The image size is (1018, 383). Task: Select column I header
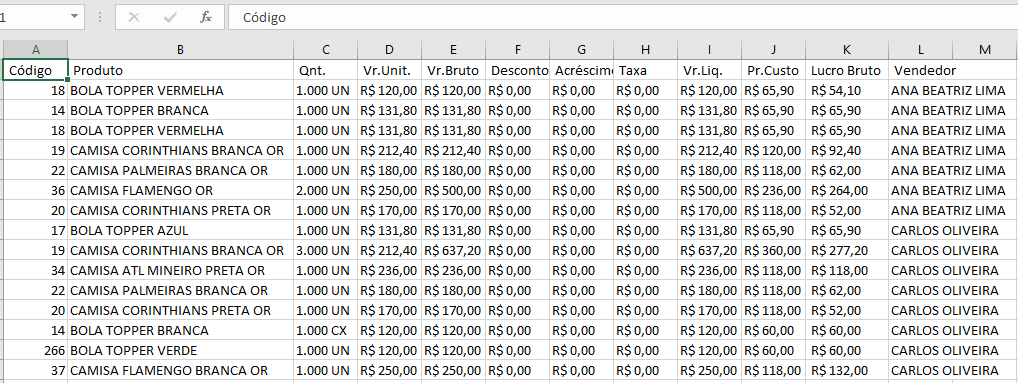[x=710, y=49]
